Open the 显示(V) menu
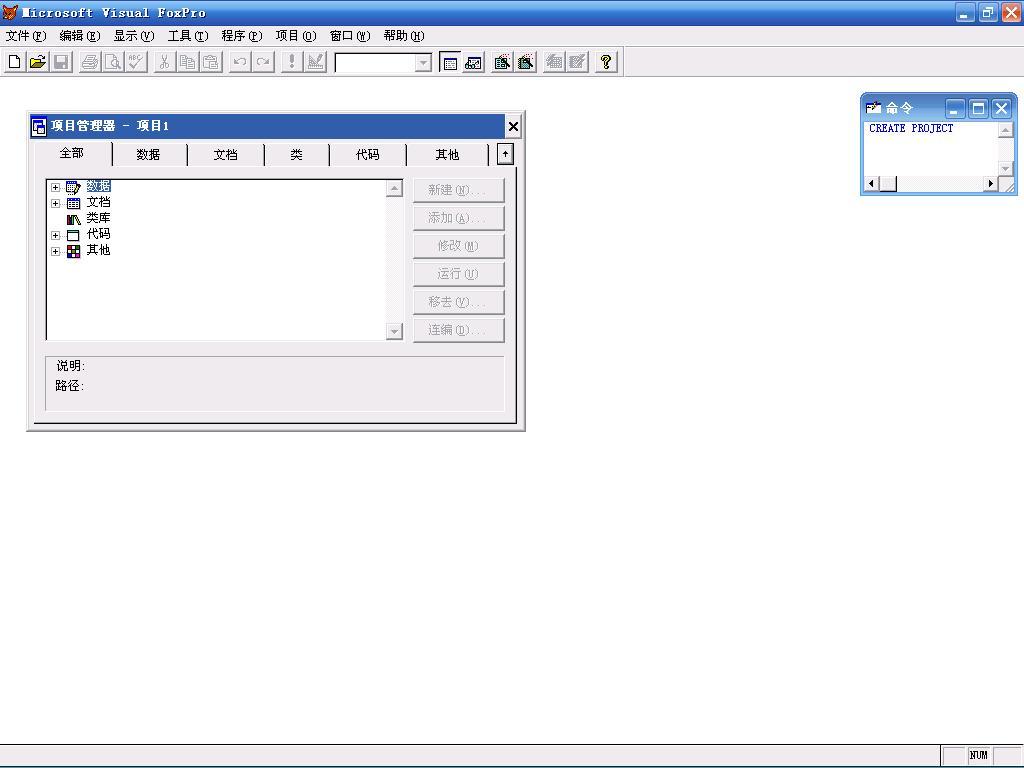Viewport: 1024px width, 768px height. 134,36
